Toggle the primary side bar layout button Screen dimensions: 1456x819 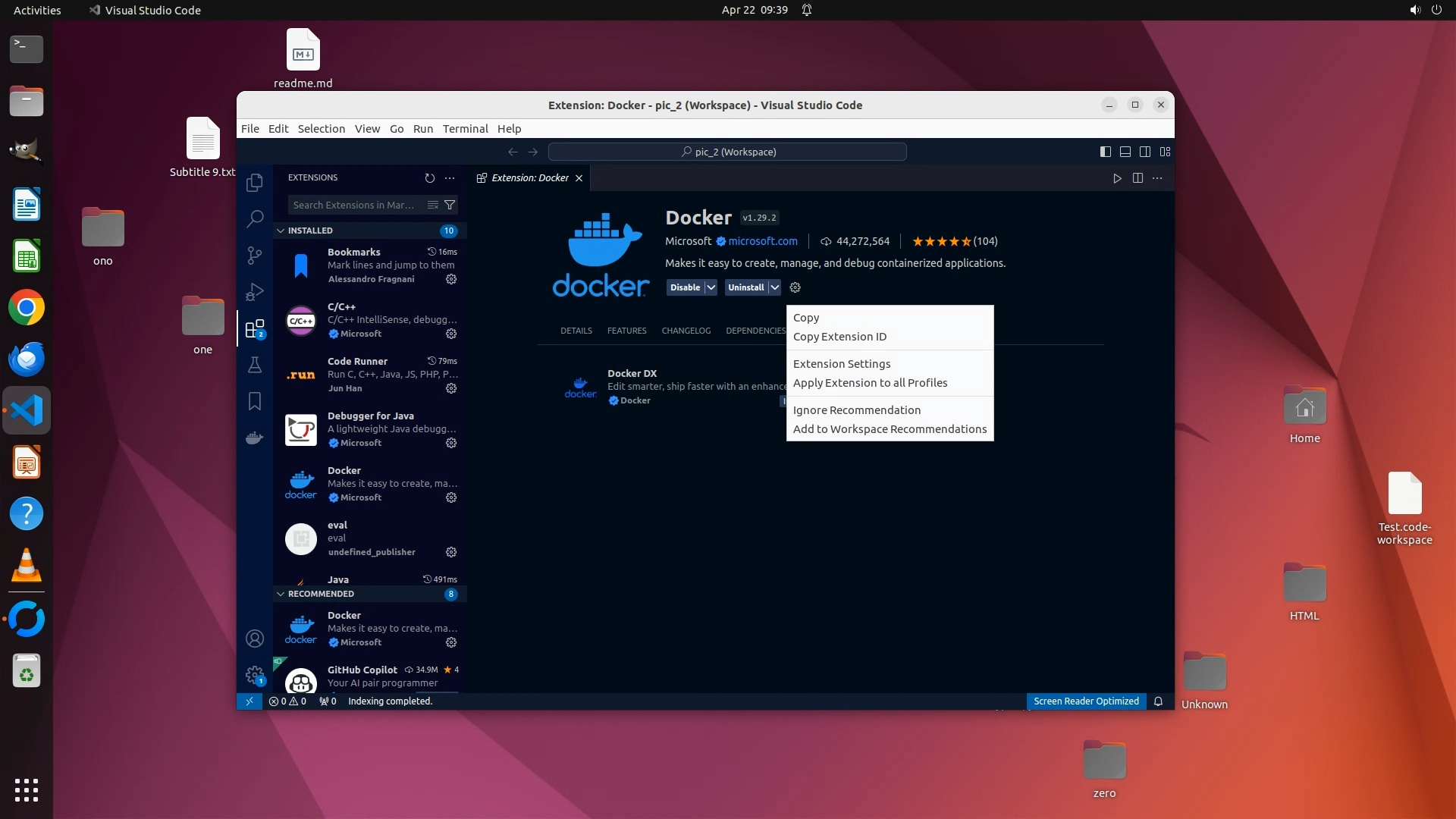tap(1106, 152)
